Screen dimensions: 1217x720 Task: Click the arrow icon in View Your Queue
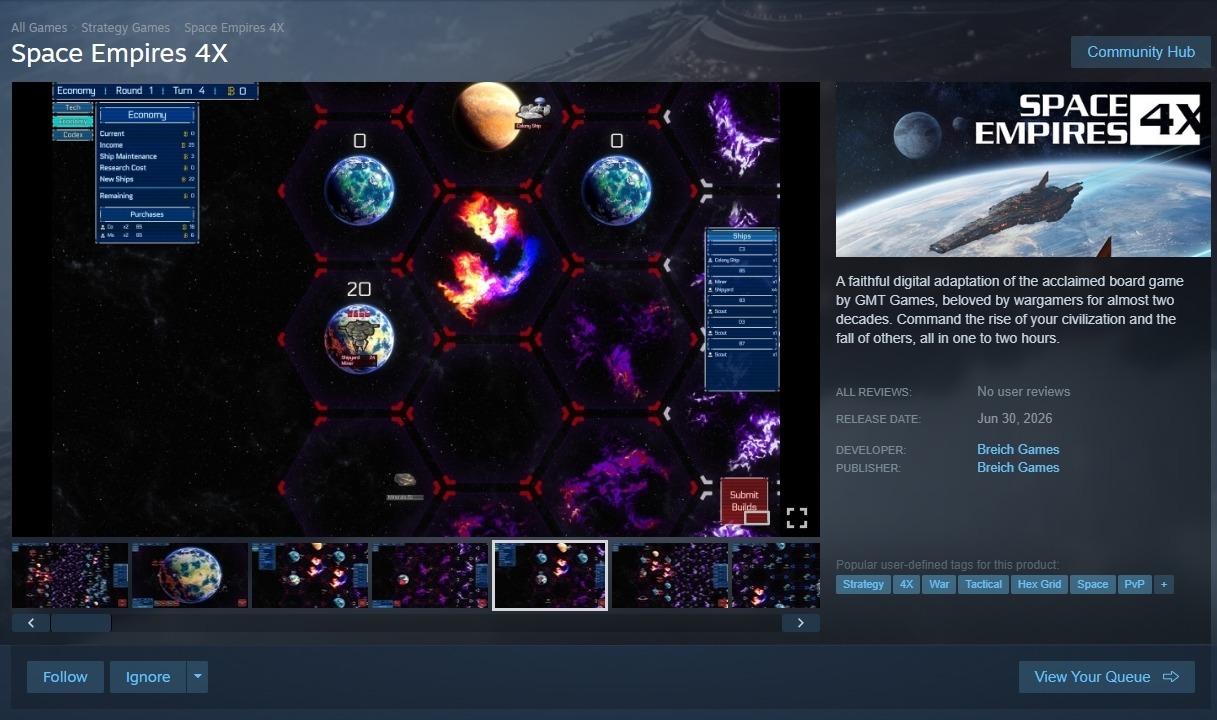pos(1171,677)
